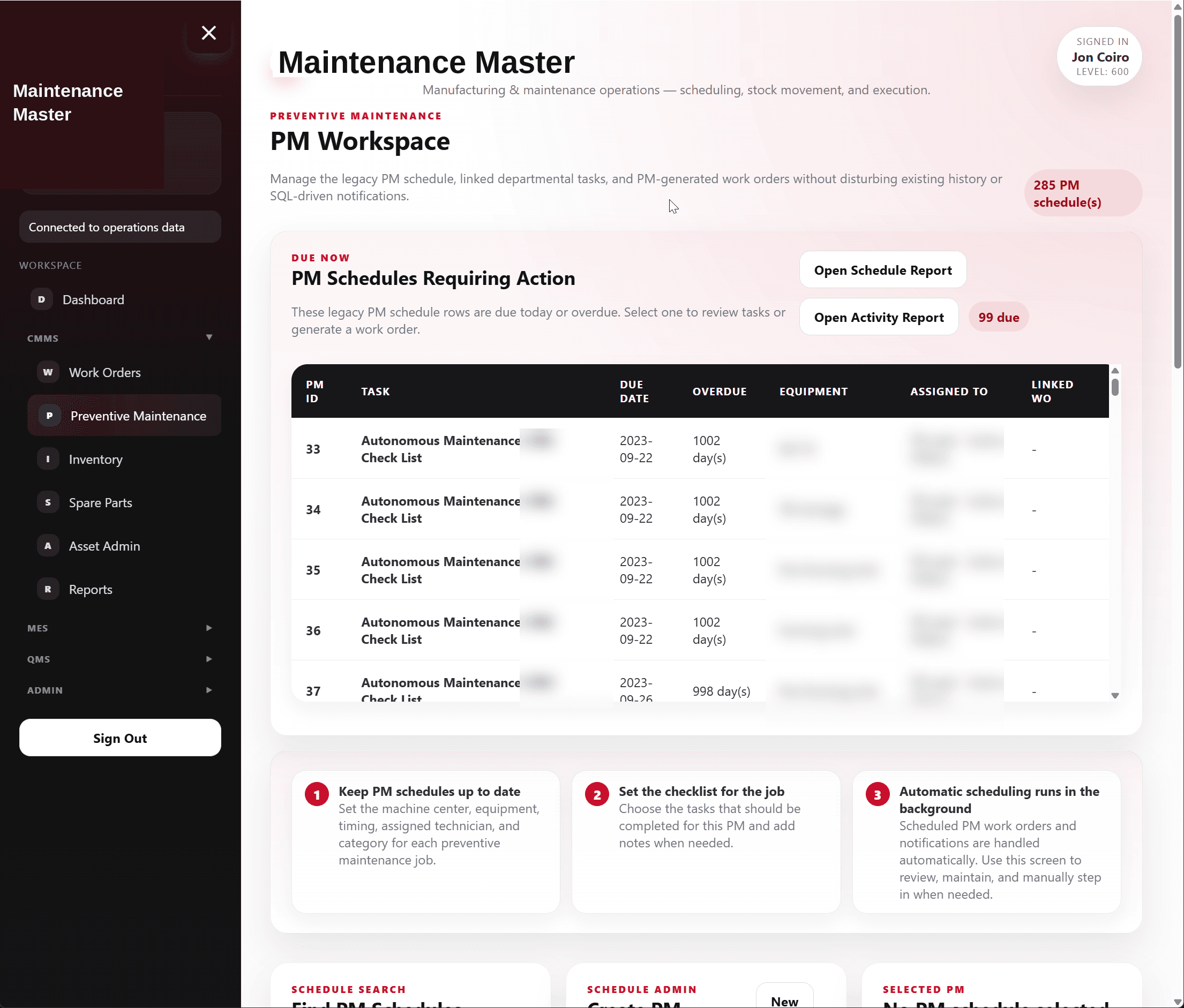Image resolution: width=1184 pixels, height=1008 pixels.
Task: Open Spare Parts in the sidebar
Action: pos(124,502)
